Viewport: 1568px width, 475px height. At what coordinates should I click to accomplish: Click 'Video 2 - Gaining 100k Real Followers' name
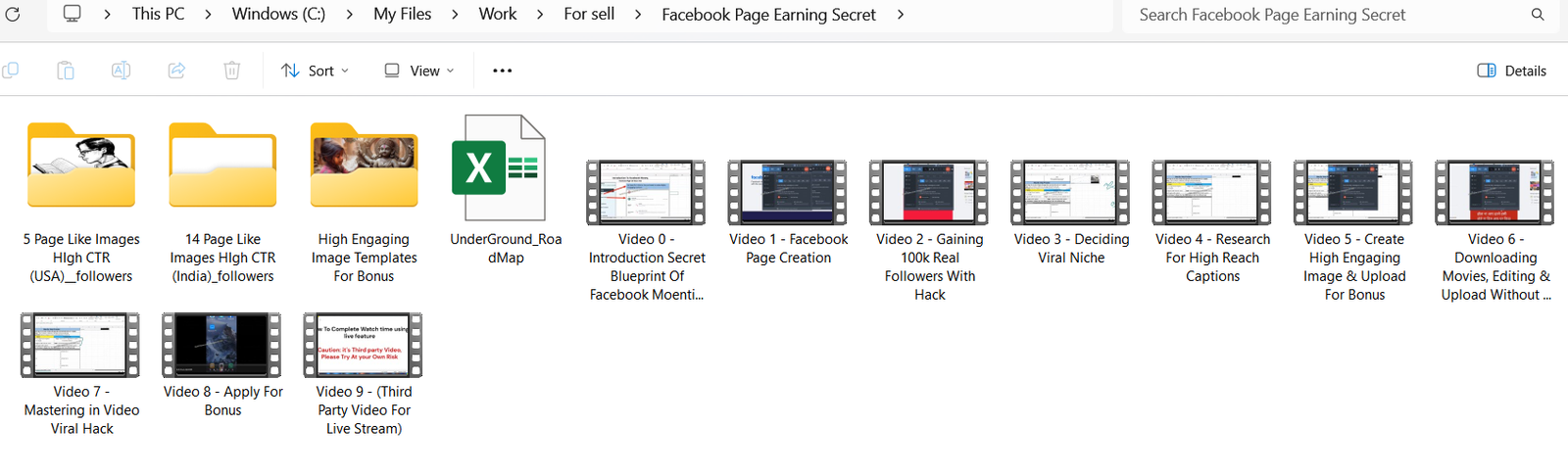click(930, 266)
